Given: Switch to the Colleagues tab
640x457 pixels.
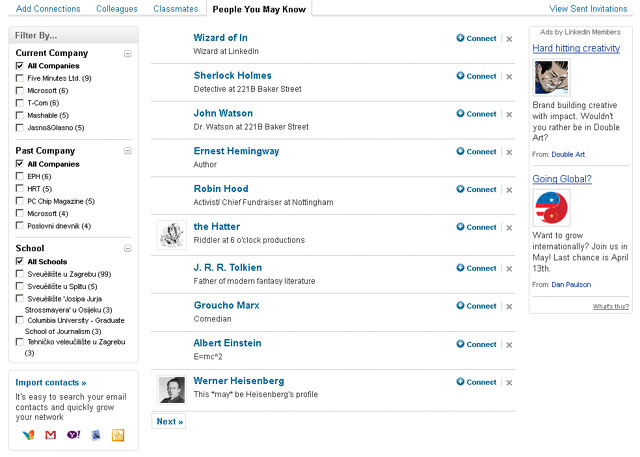Looking at the screenshot, I should [x=117, y=9].
